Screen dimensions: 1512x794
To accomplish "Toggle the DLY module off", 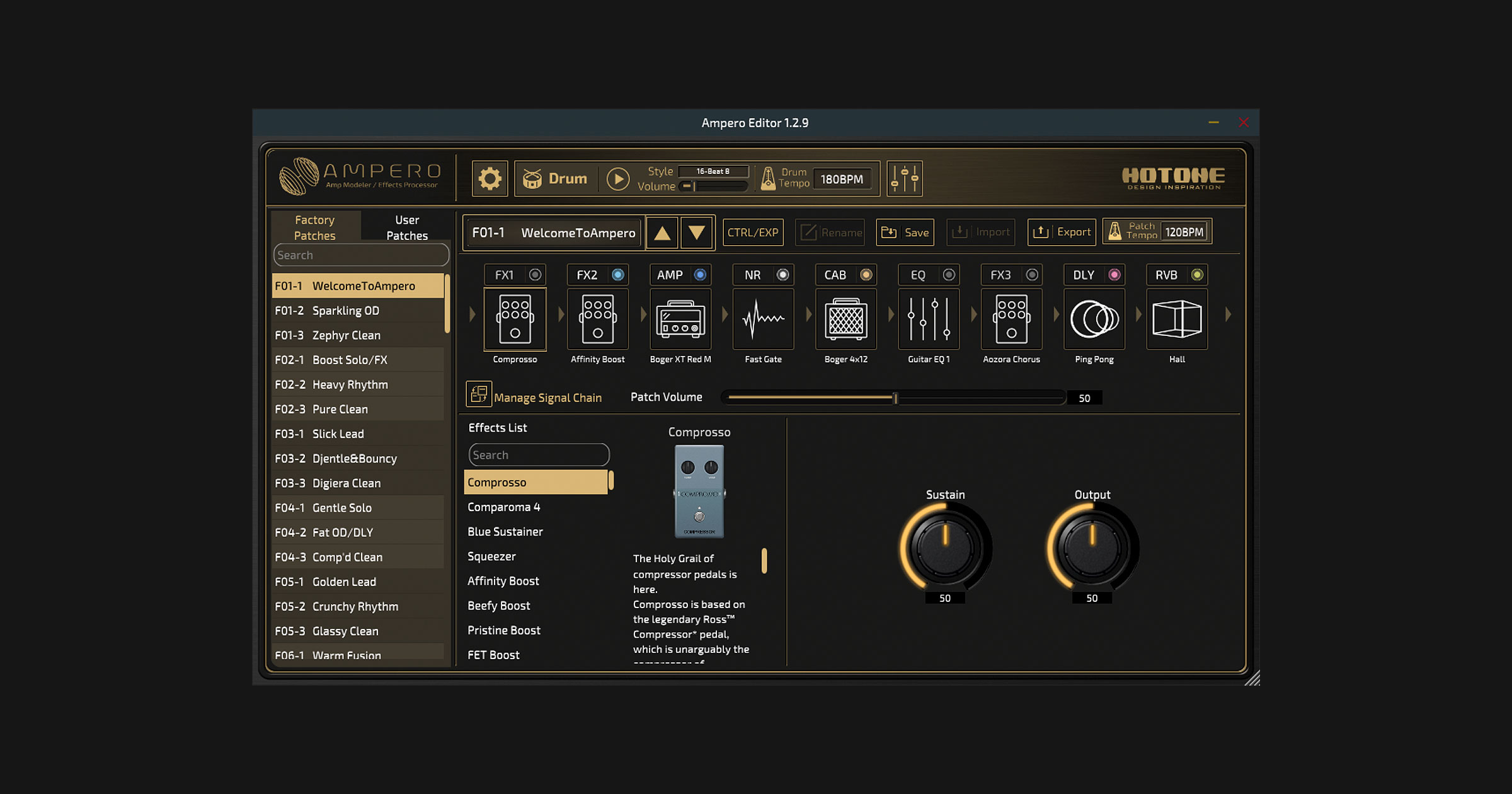I will tap(1114, 275).
